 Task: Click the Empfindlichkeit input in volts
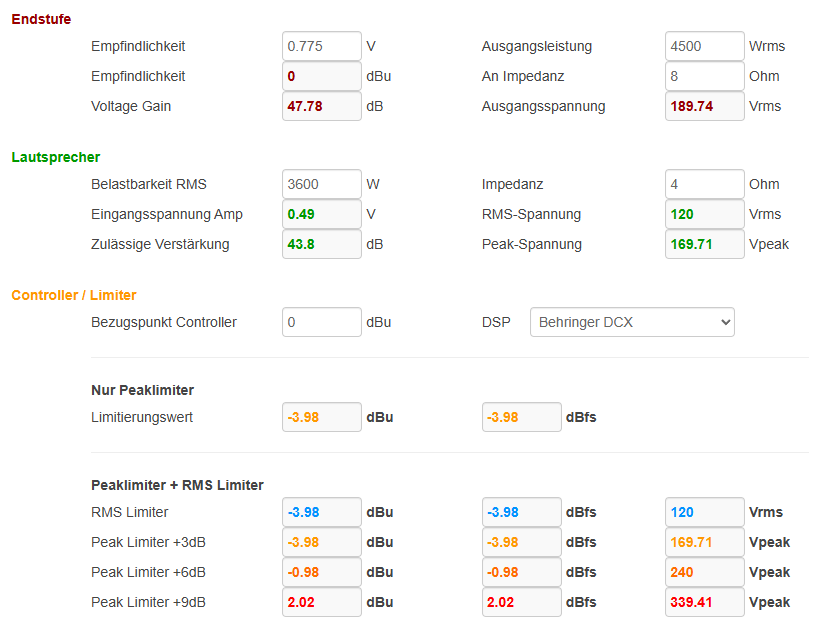click(x=321, y=46)
